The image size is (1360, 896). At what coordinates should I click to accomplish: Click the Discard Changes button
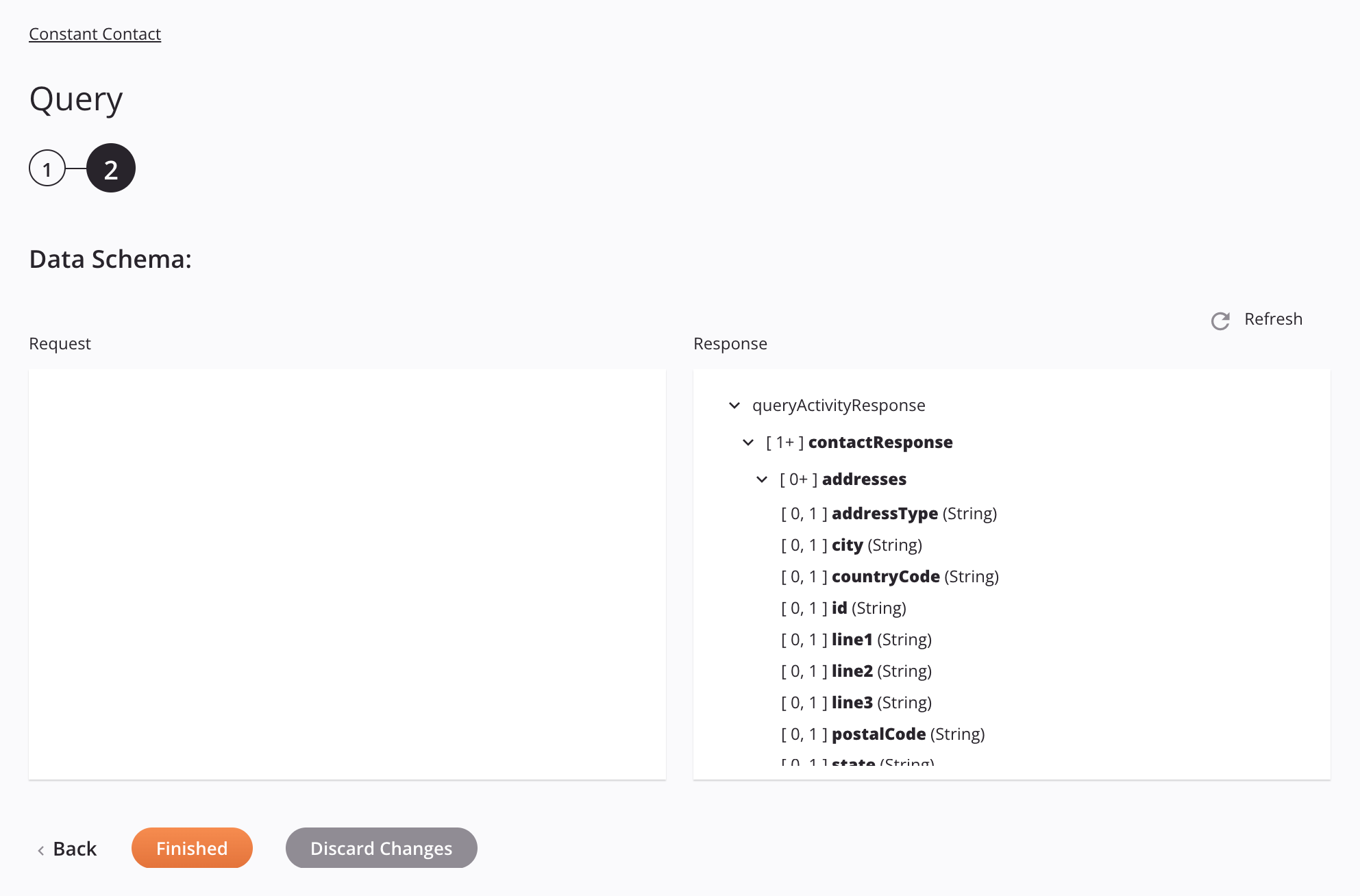381,847
